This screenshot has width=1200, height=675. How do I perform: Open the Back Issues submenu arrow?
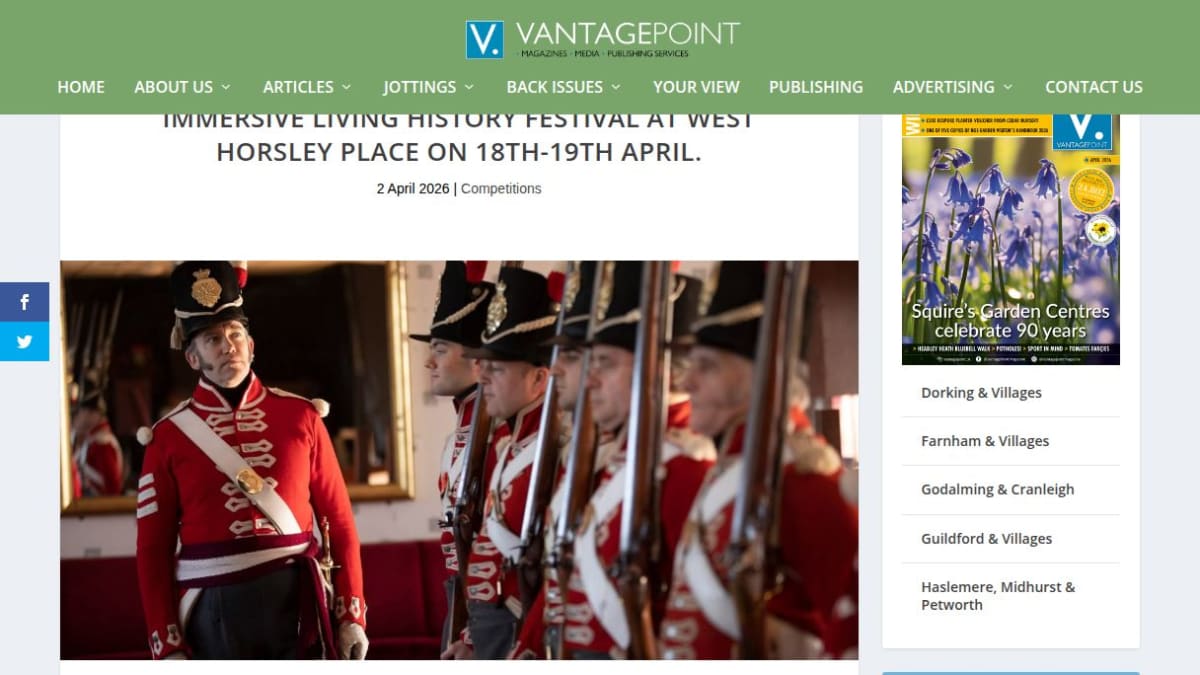616,87
